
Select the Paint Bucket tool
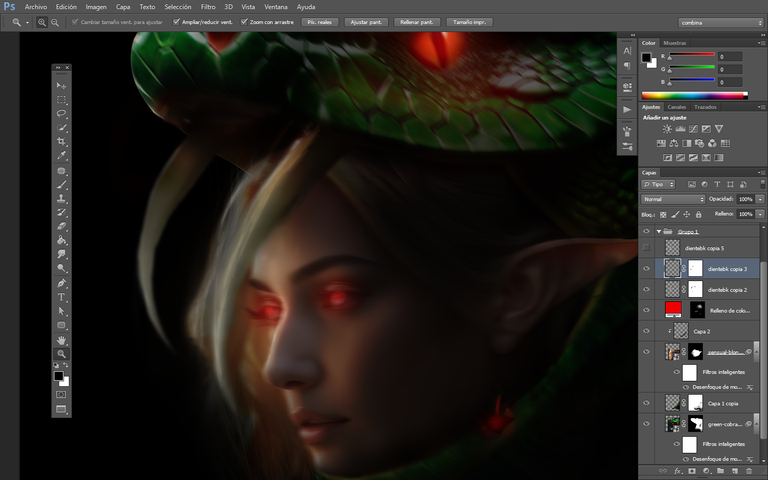(x=61, y=240)
